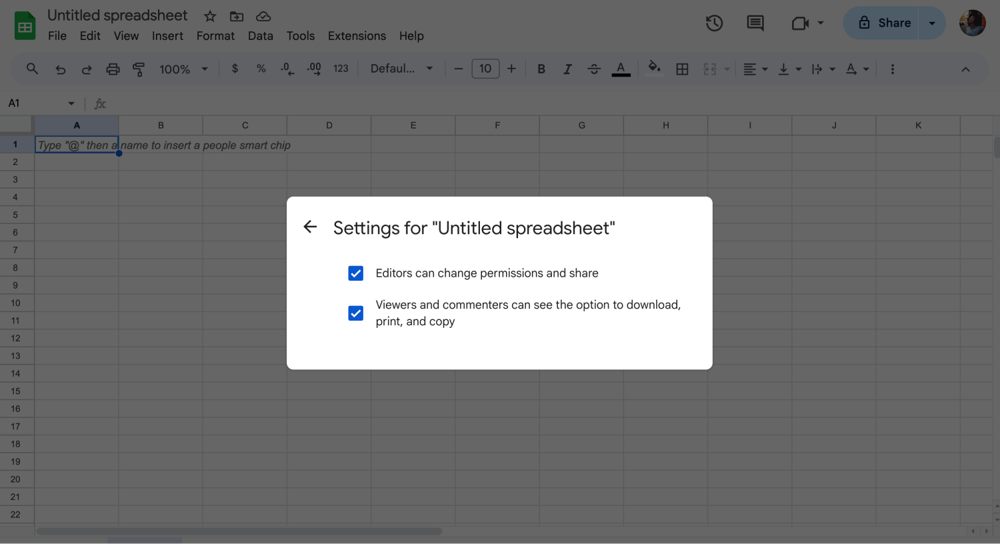
Task: Click the Share button
Action: (884, 23)
